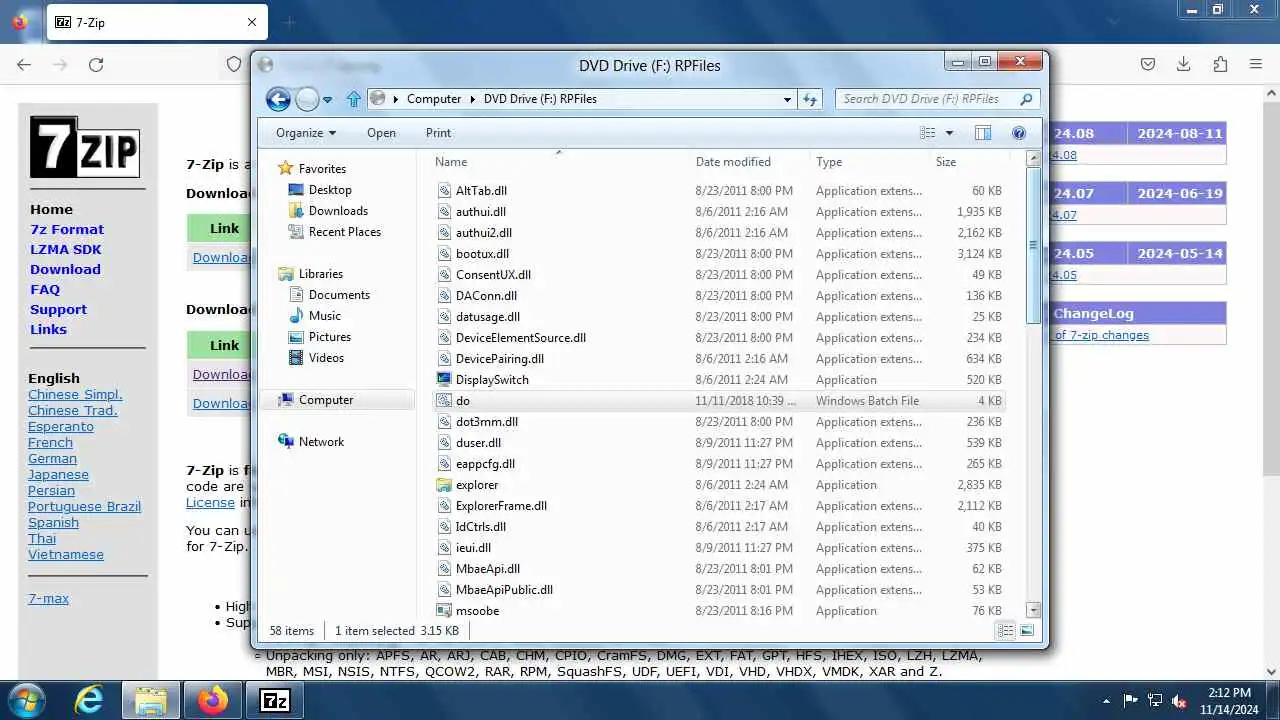Click the Change your view icon

tap(928, 133)
